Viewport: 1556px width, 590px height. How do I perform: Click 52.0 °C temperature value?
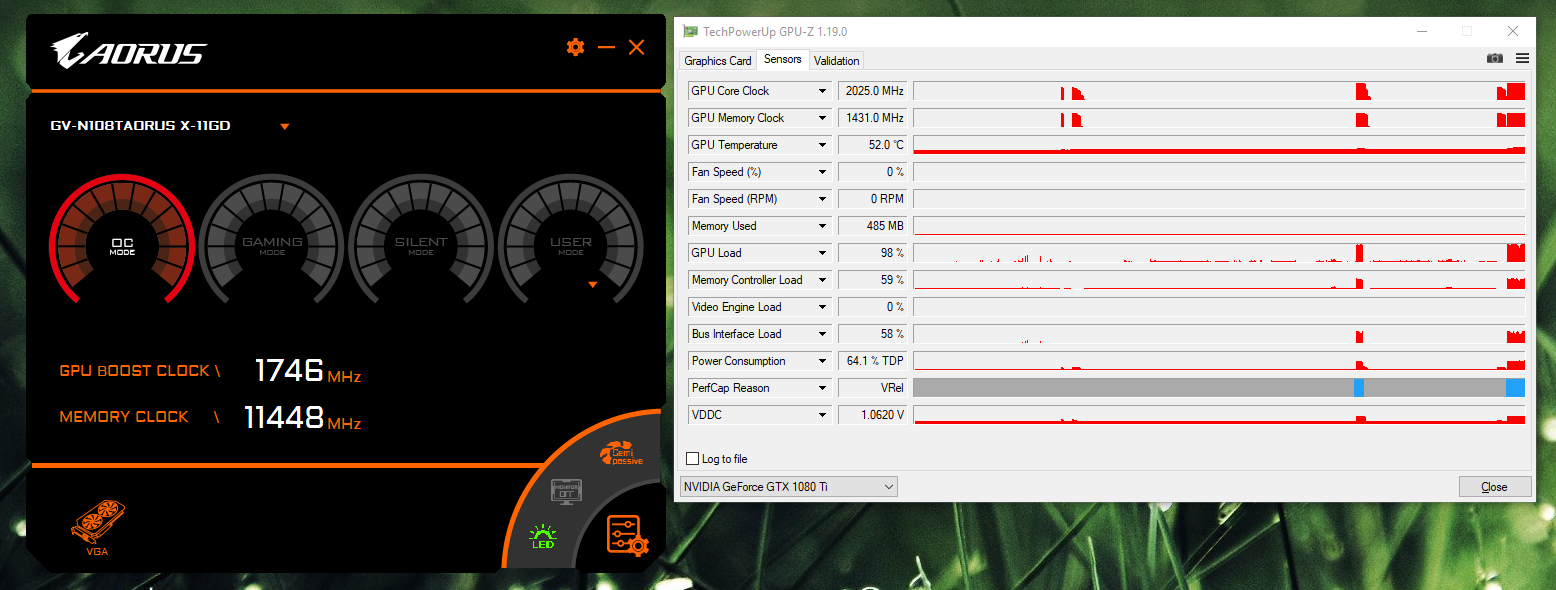click(x=873, y=145)
